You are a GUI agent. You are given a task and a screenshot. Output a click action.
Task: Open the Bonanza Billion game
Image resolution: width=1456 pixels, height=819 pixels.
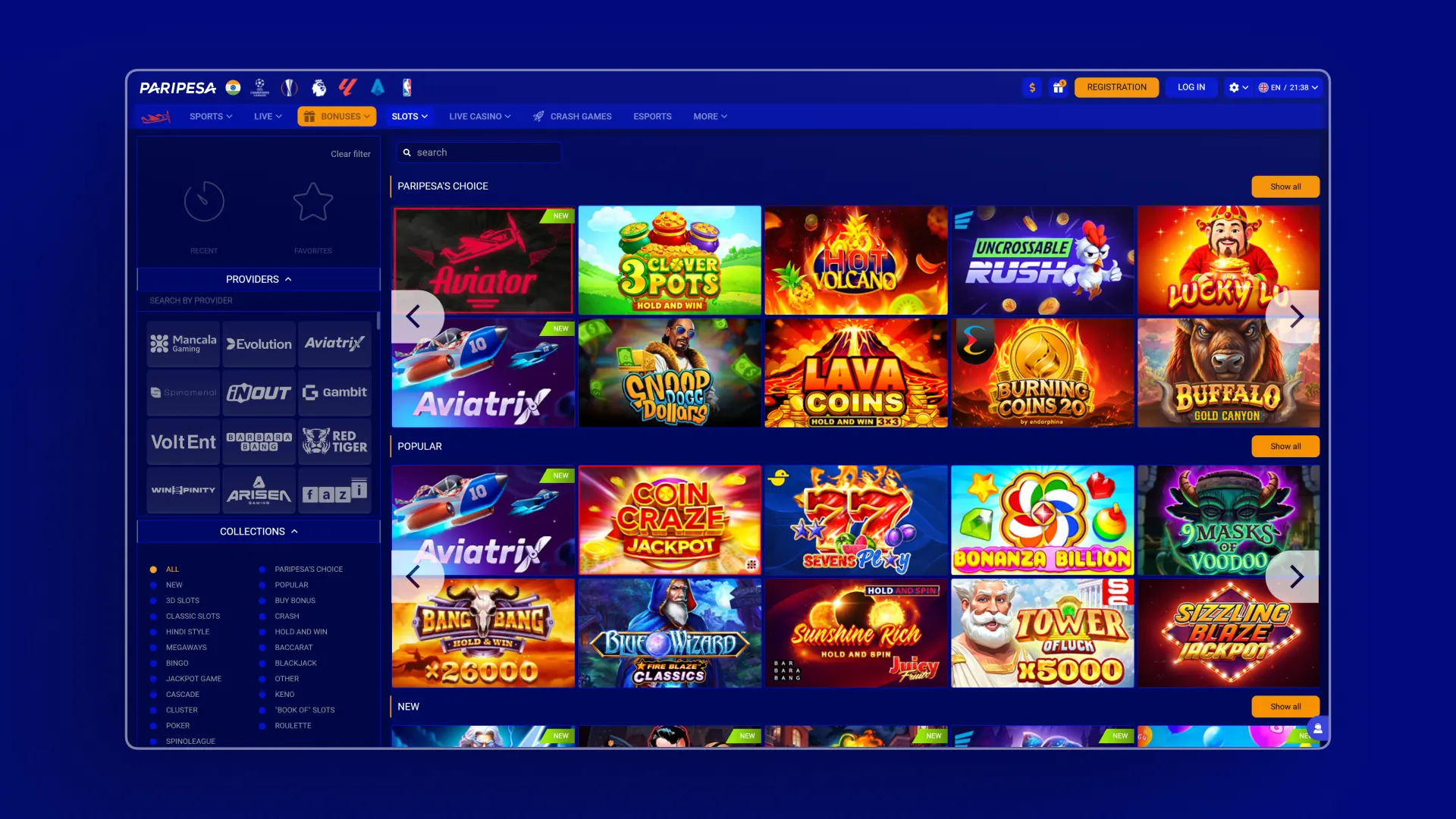pyautogui.click(x=1043, y=520)
